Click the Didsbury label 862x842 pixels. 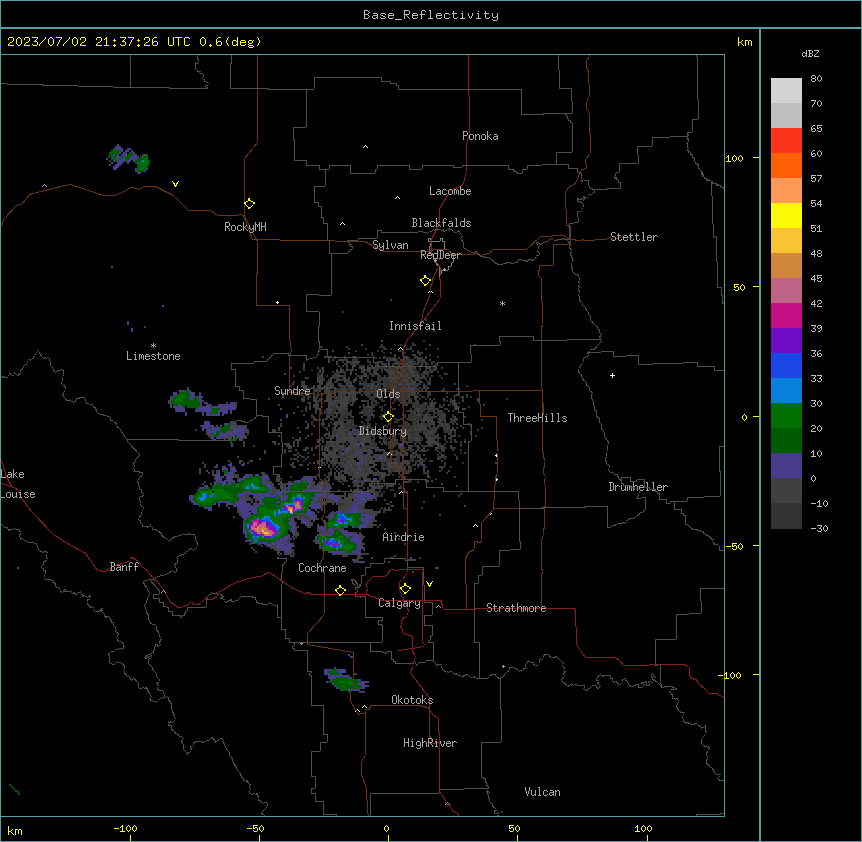[383, 431]
